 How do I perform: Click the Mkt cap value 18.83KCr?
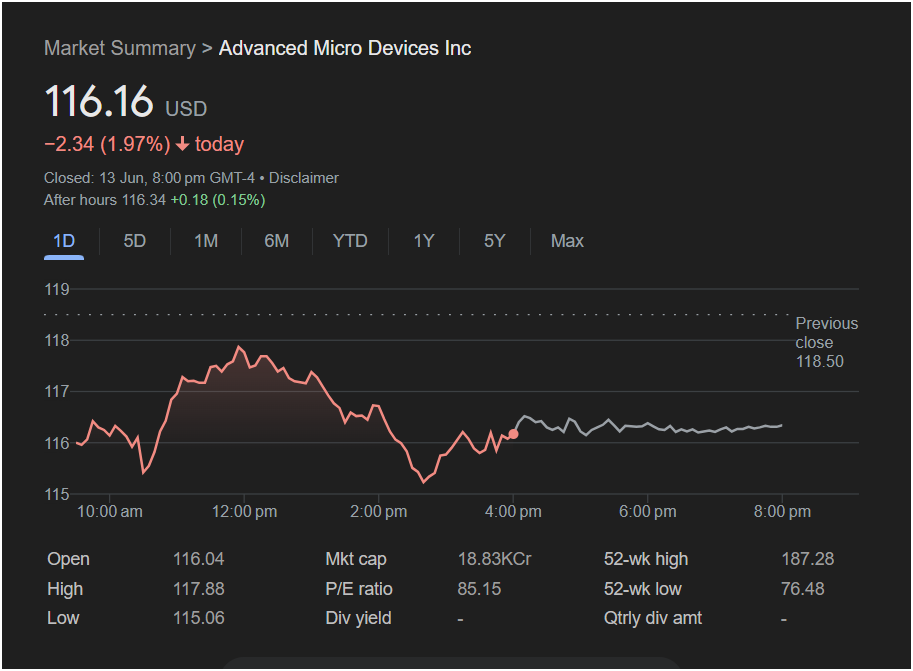coord(494,559)
